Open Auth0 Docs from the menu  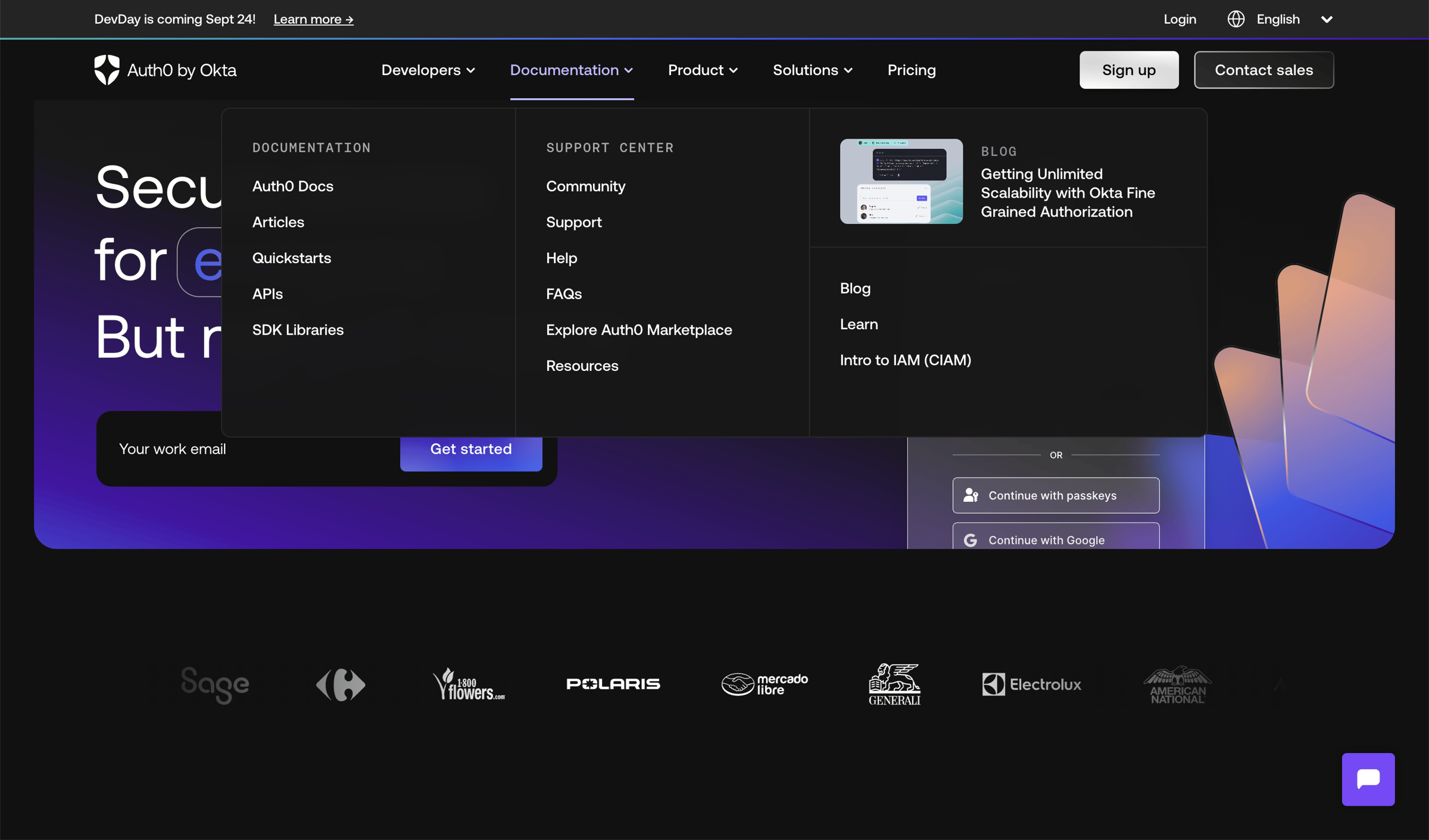click(x=293, y=186)
